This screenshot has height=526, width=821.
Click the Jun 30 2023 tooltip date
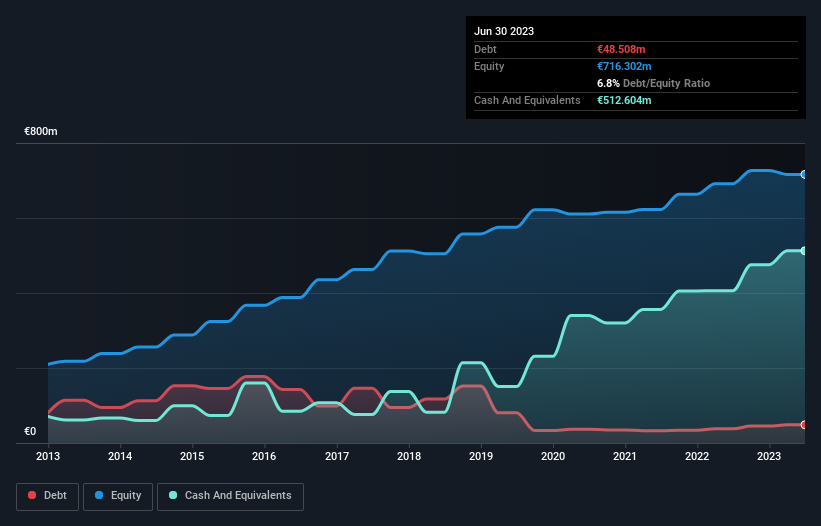(x=504, y=31)
